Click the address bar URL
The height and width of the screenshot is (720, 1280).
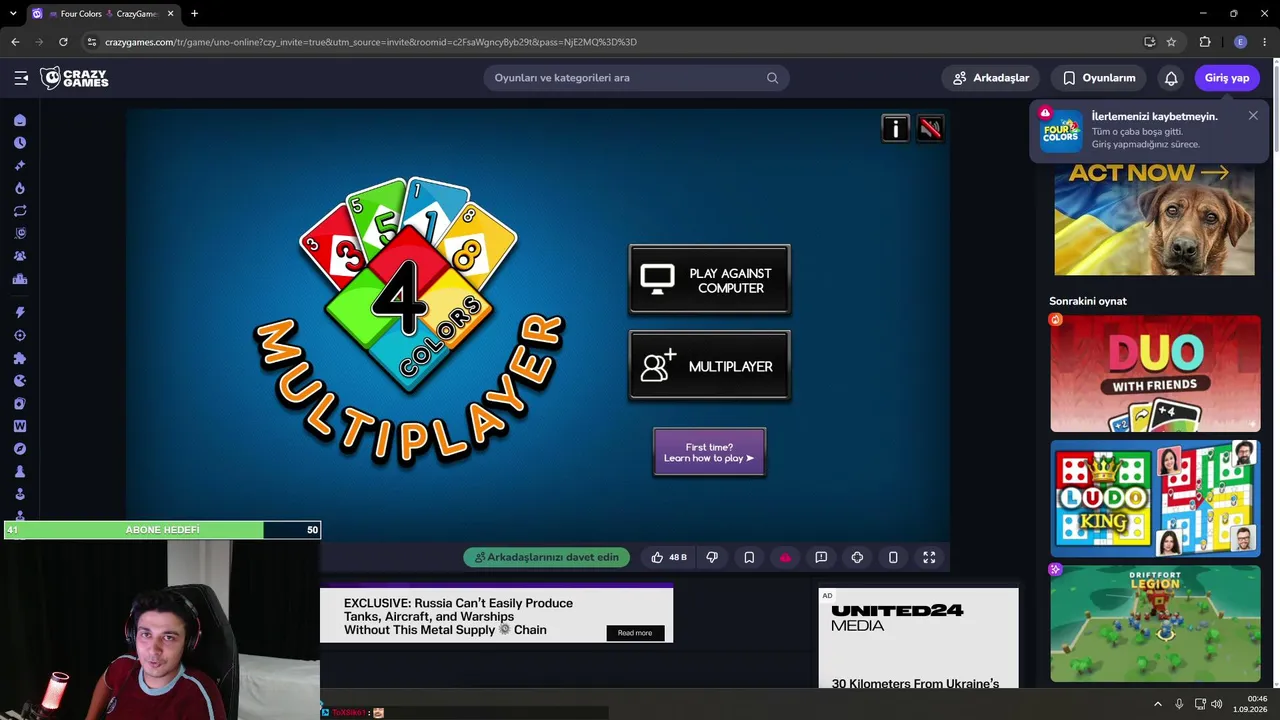(x=371, y=42)
